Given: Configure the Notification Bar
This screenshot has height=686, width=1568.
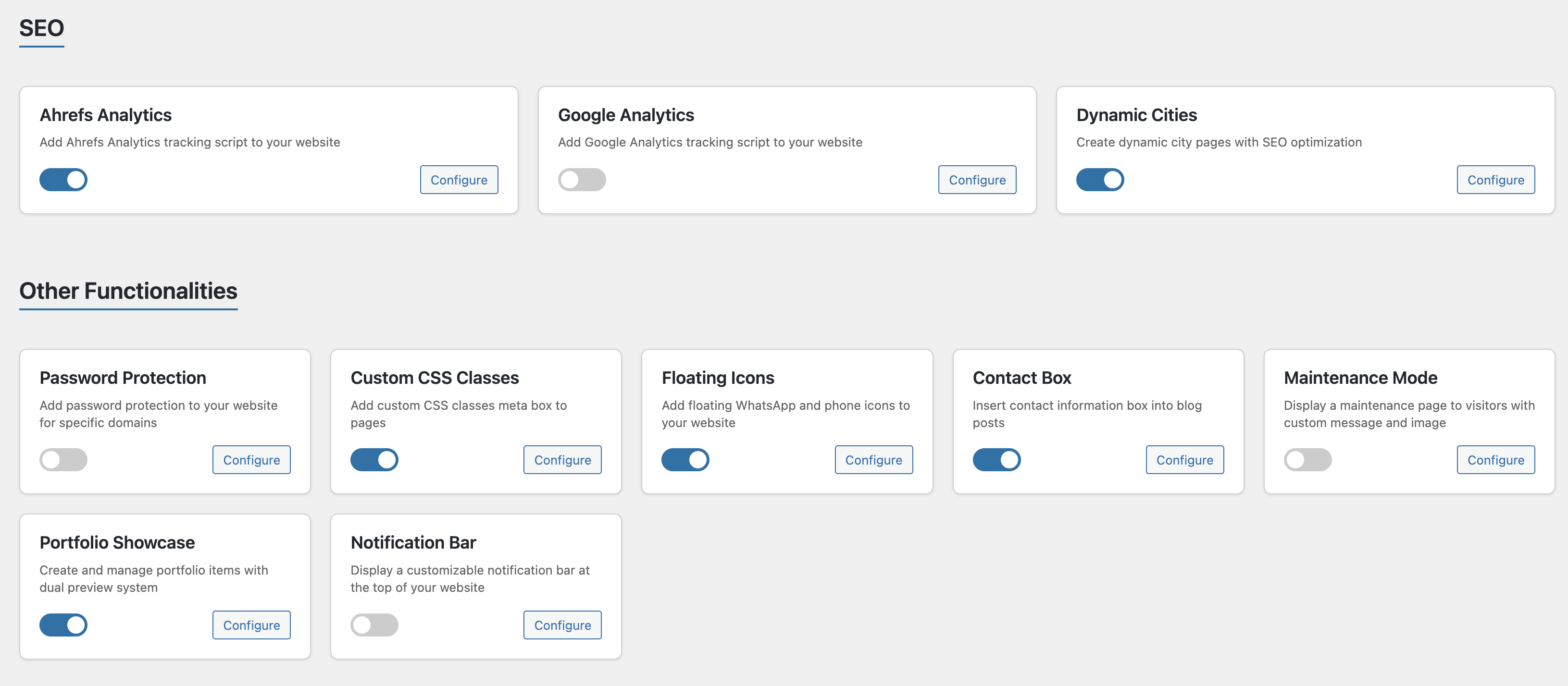Looking at the screenshot, I should (562, 625).
